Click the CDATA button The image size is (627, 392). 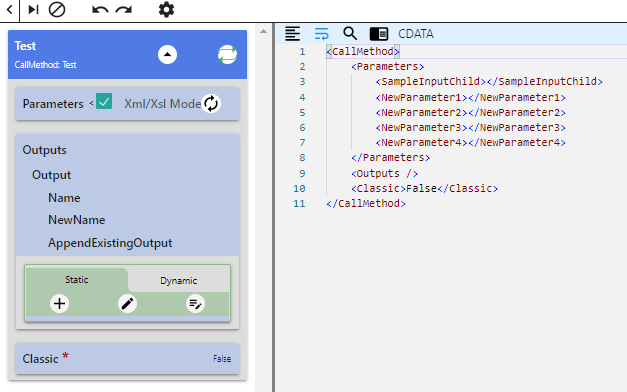pos(415,34)
